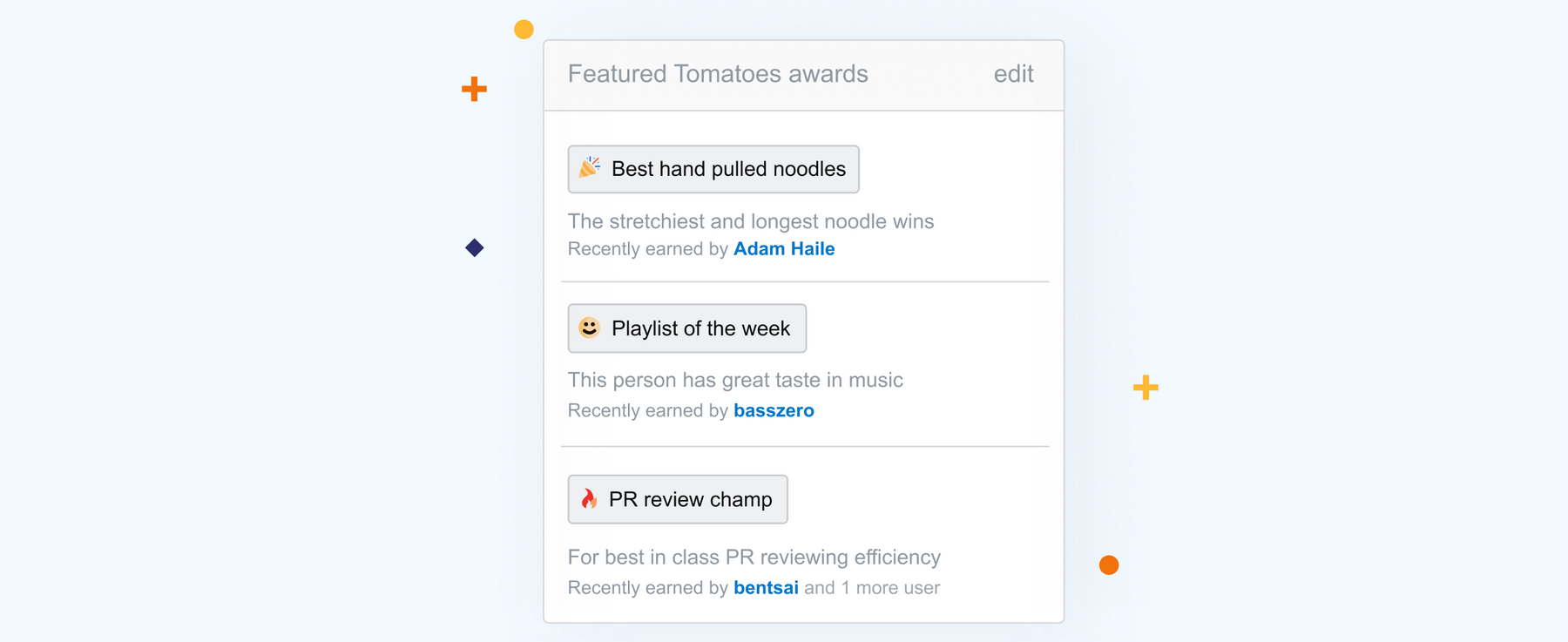Click the orange plus decoration
Screen dimensions: 1568x642
[474, 89]
